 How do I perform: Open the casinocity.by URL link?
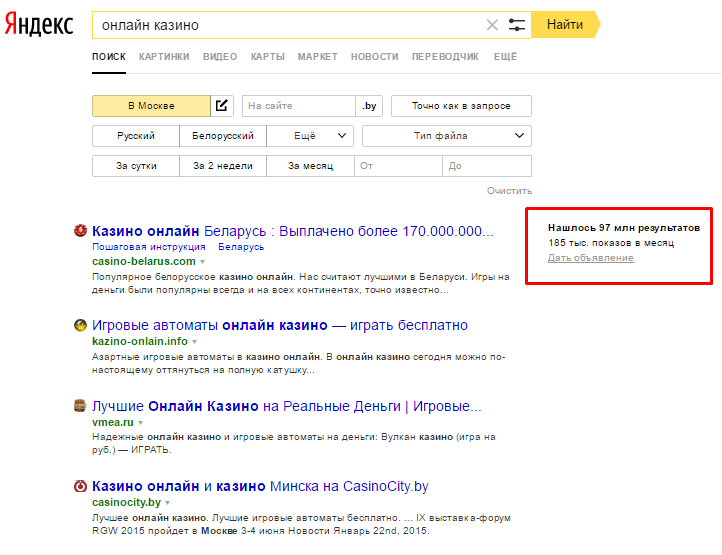pos(126,502)
